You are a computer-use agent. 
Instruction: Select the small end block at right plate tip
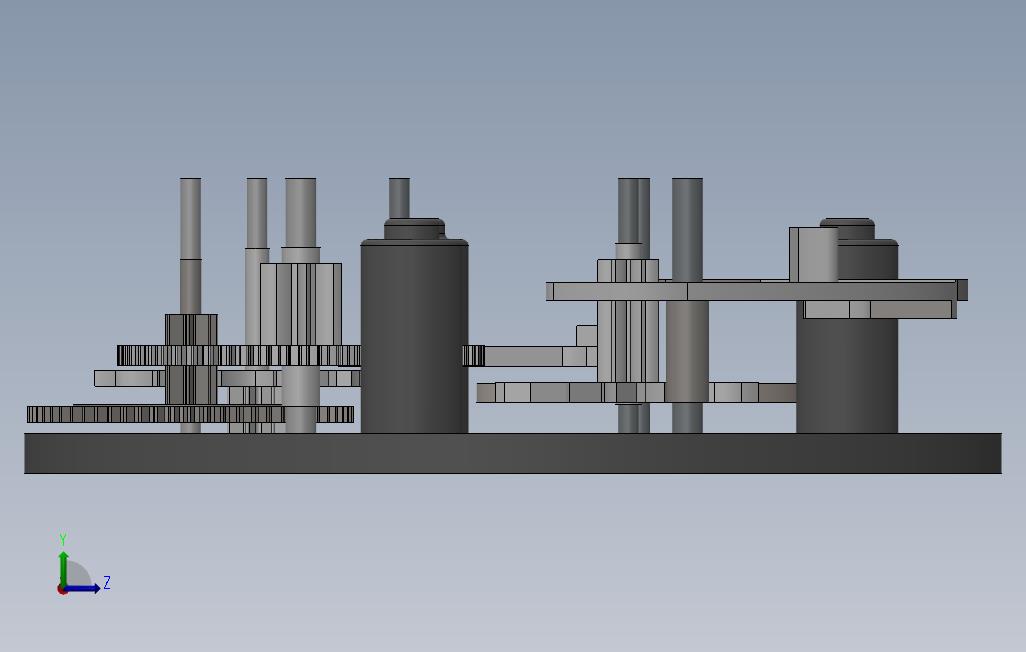tap(962, 290)
